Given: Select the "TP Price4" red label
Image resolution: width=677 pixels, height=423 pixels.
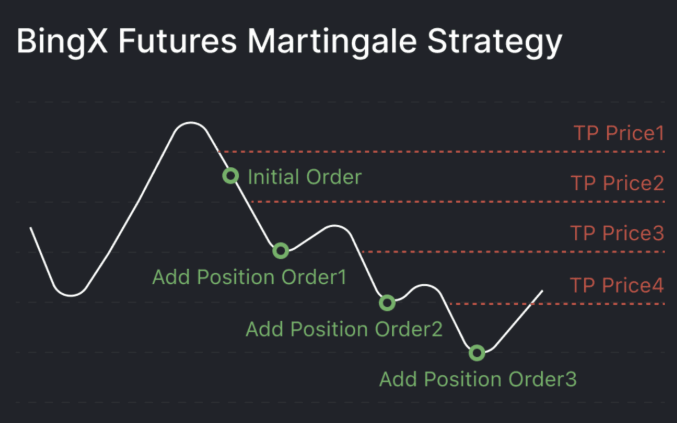Looking at the screenshot, I should pos(617,285).
